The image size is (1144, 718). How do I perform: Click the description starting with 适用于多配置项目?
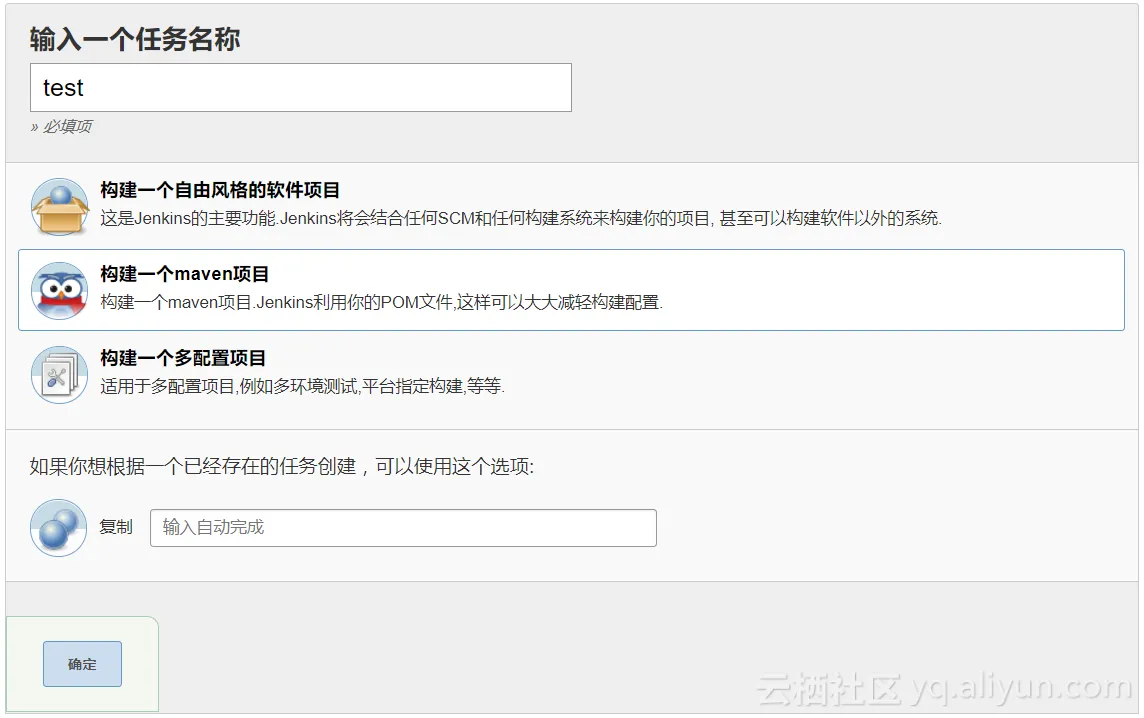(303, 386)
